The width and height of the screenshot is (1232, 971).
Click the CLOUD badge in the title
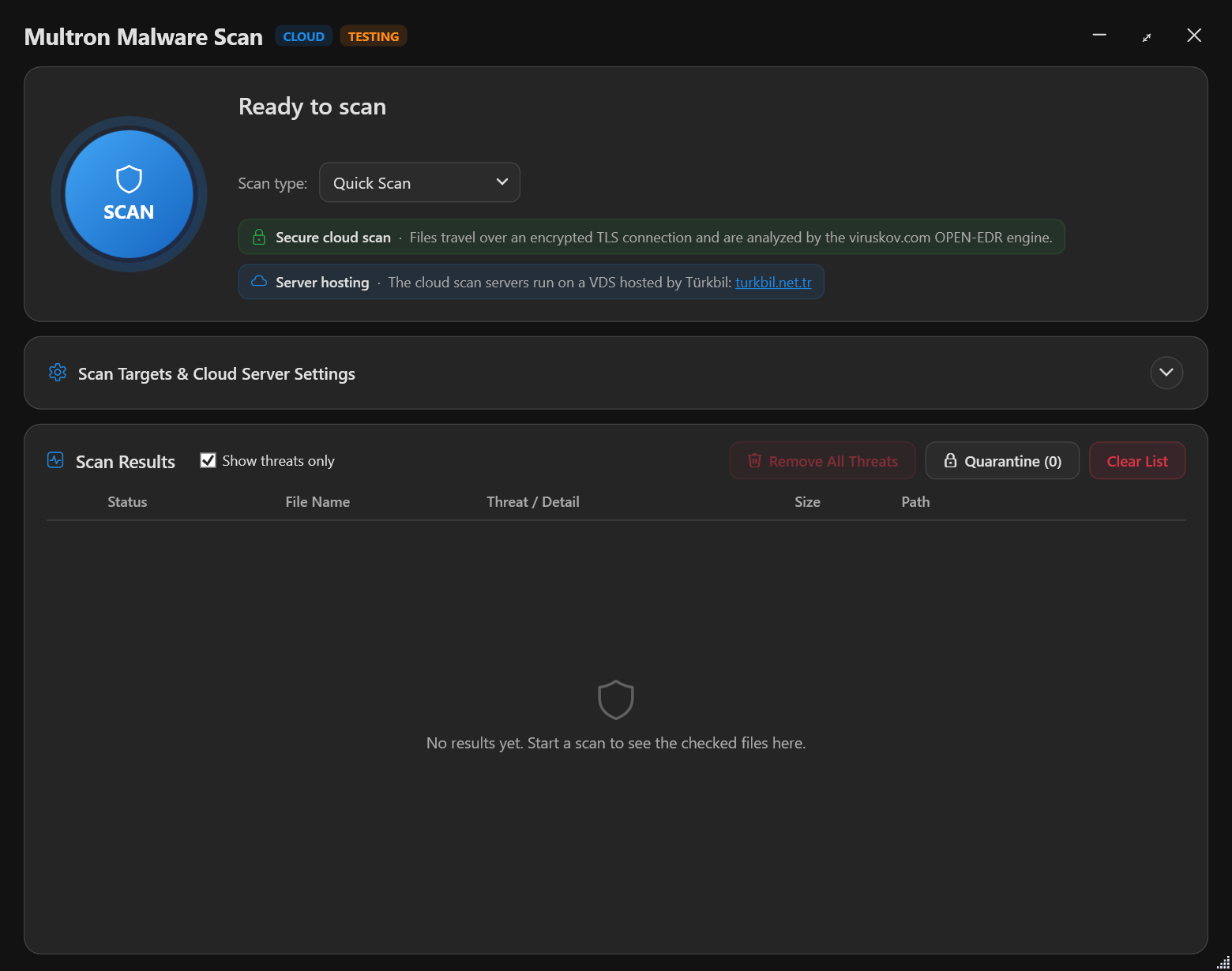pyautogui.click(x=303, y=36)
